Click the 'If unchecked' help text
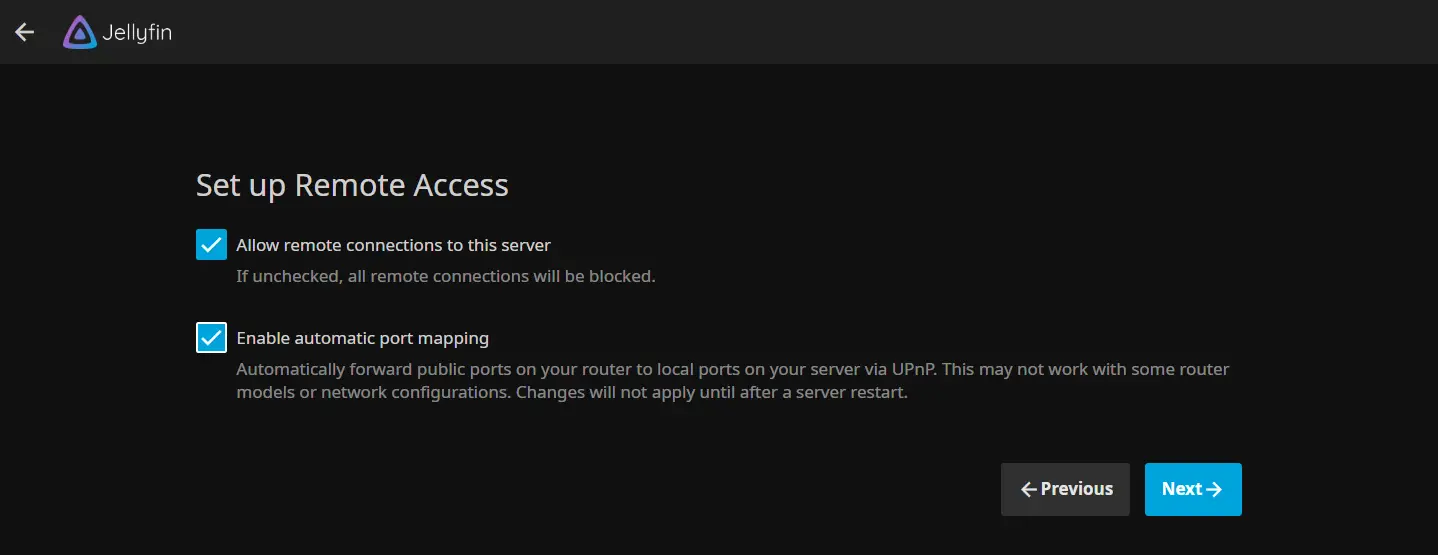 tap(446, 276)
